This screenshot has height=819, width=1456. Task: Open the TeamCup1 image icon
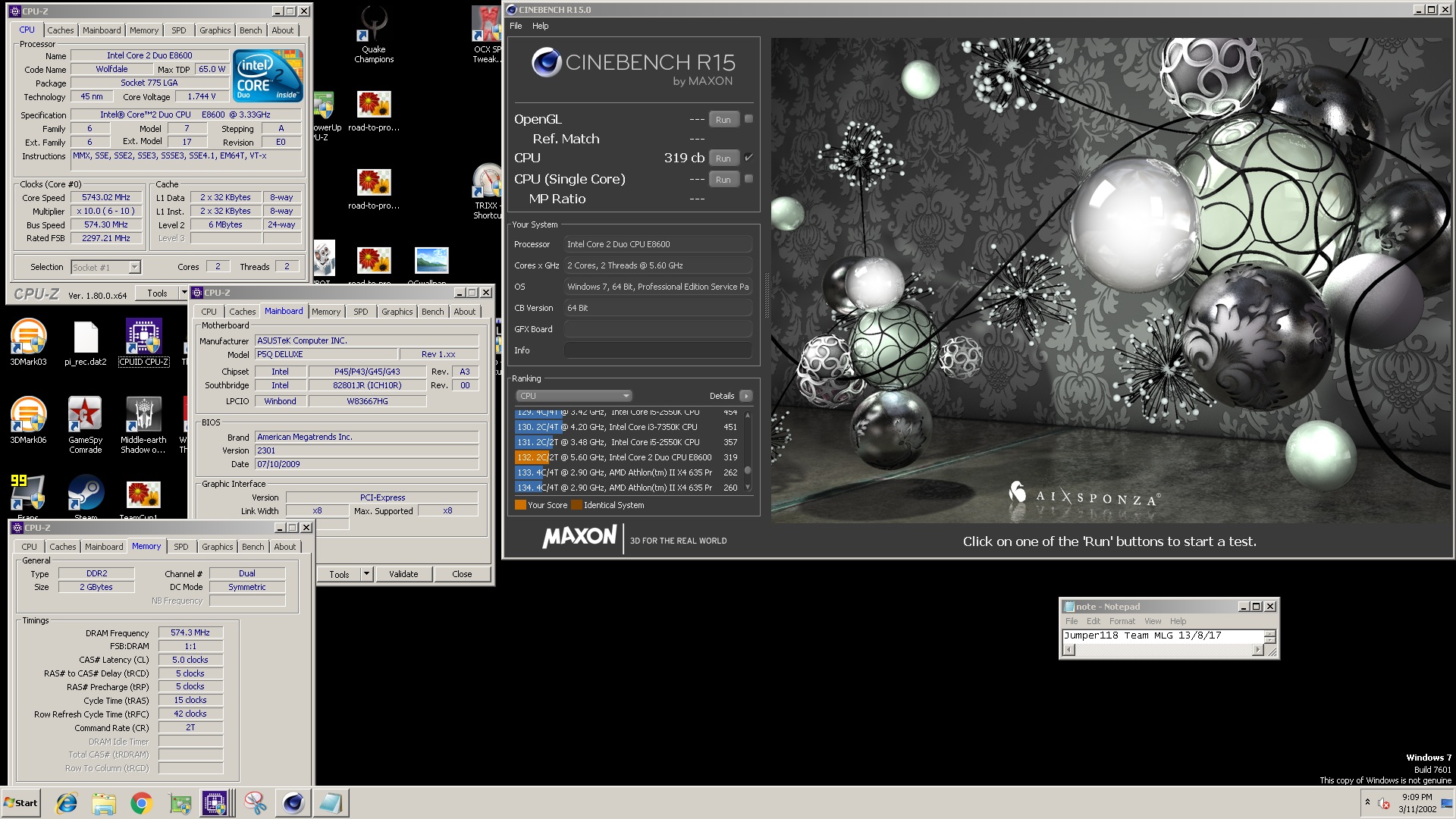click(x=143, y=498)
